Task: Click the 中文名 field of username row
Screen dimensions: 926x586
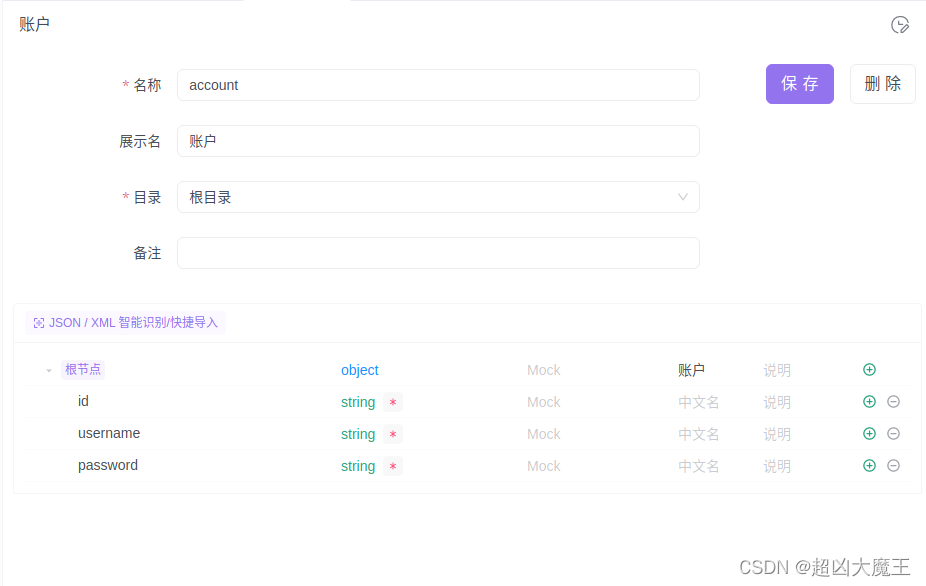Action: 699,434
